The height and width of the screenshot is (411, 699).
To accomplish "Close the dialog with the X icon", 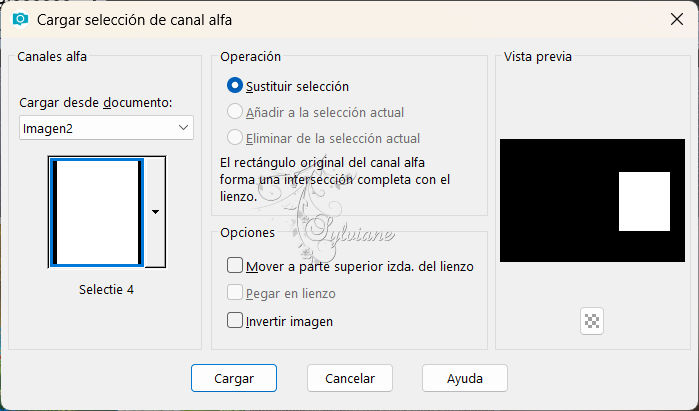I will pos(677,19).
